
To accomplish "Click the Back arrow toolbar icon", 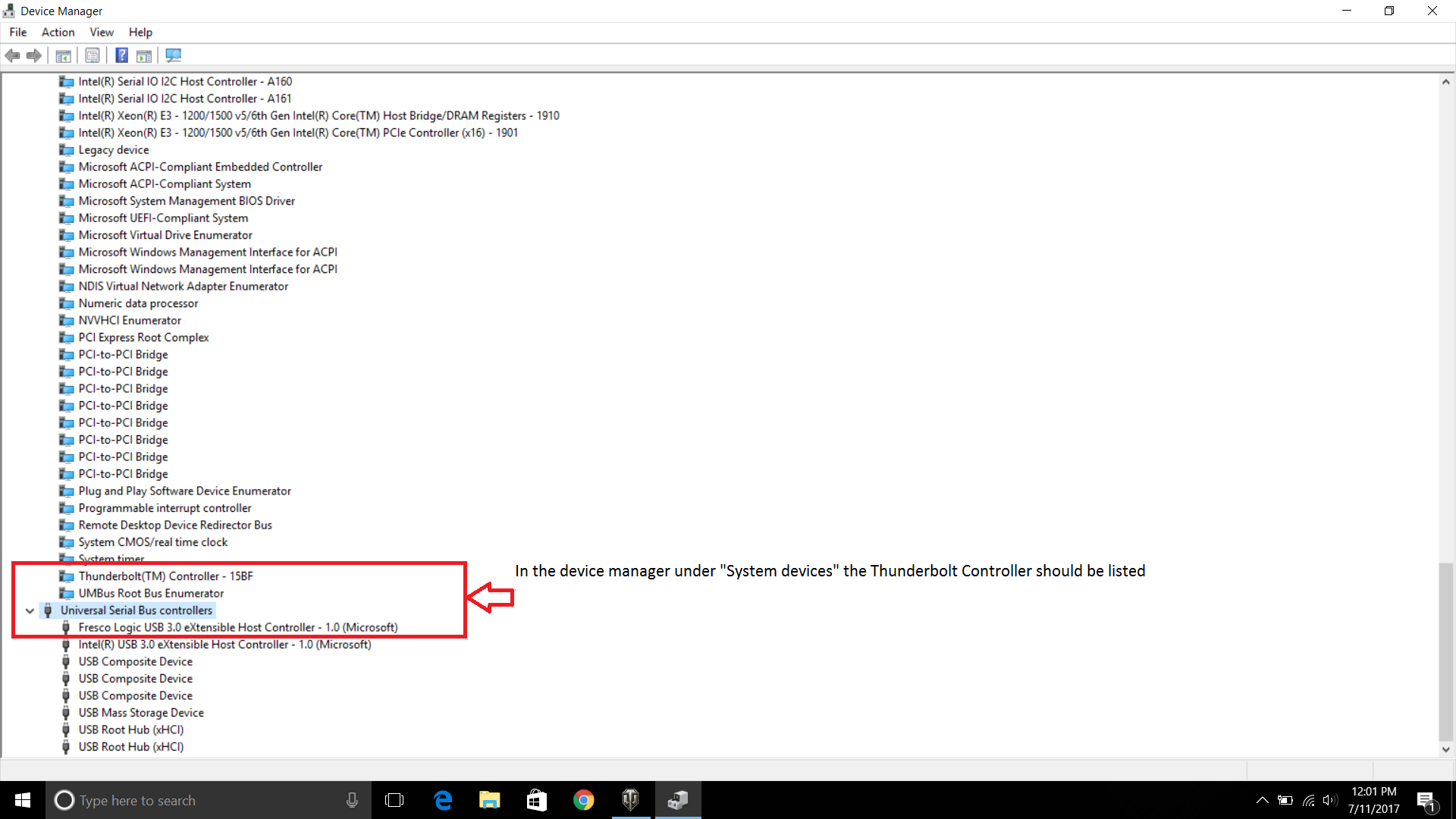I will pos(12,55).
